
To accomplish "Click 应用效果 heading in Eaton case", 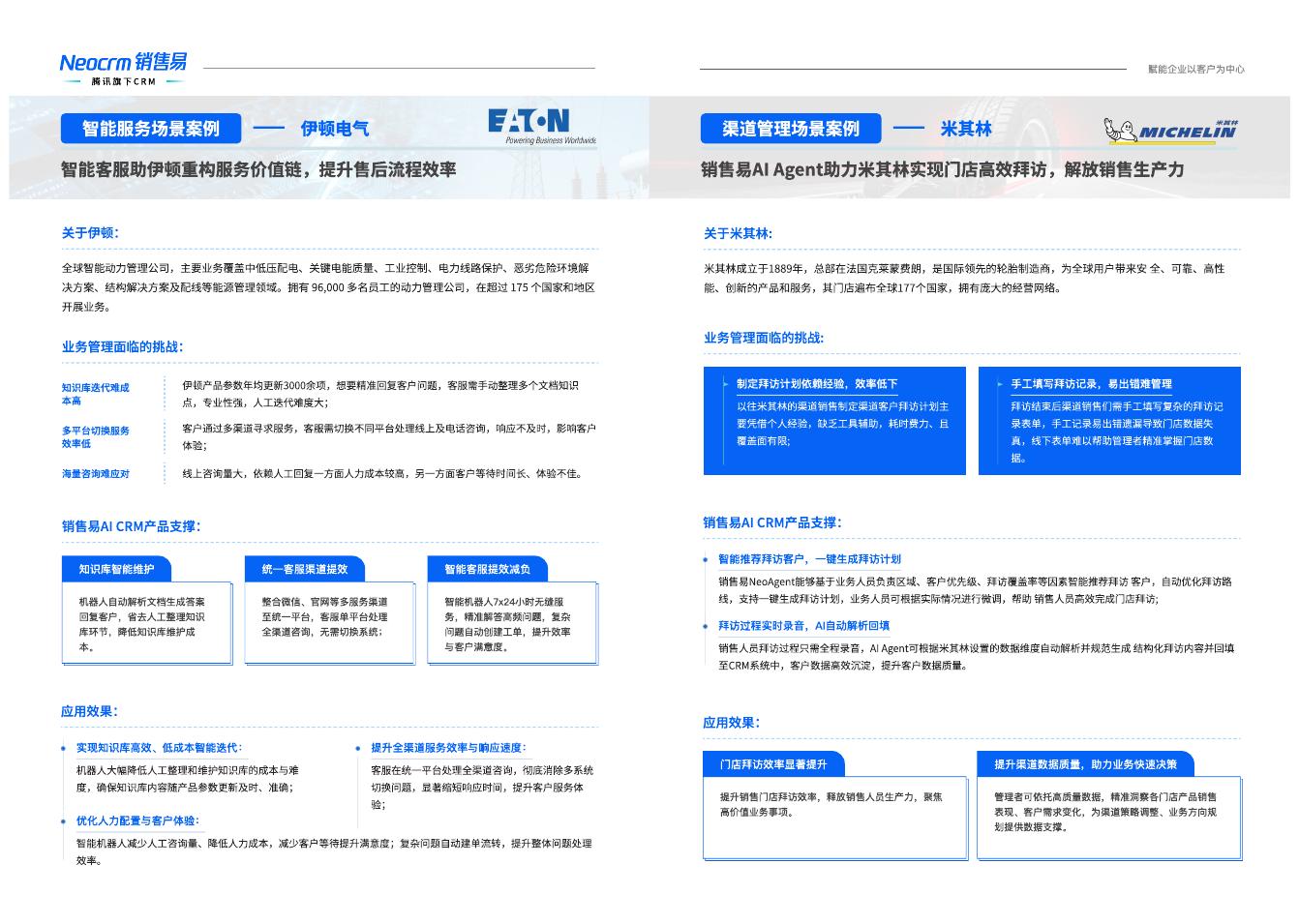I will [89, 711].
